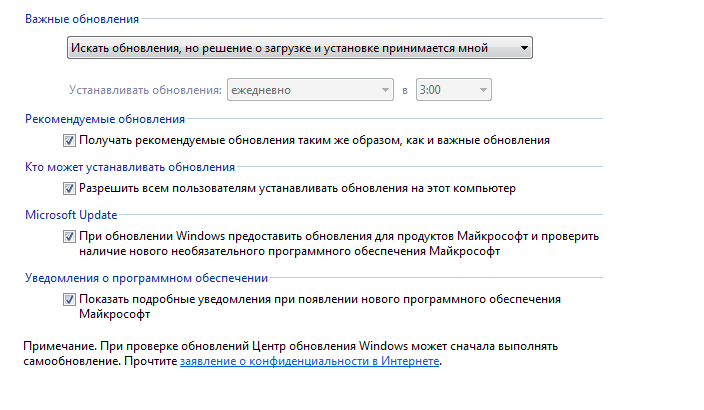Open the 'ежедневно' install schedule dropdown
Screen dimensions: 704x410
(310, 90)
